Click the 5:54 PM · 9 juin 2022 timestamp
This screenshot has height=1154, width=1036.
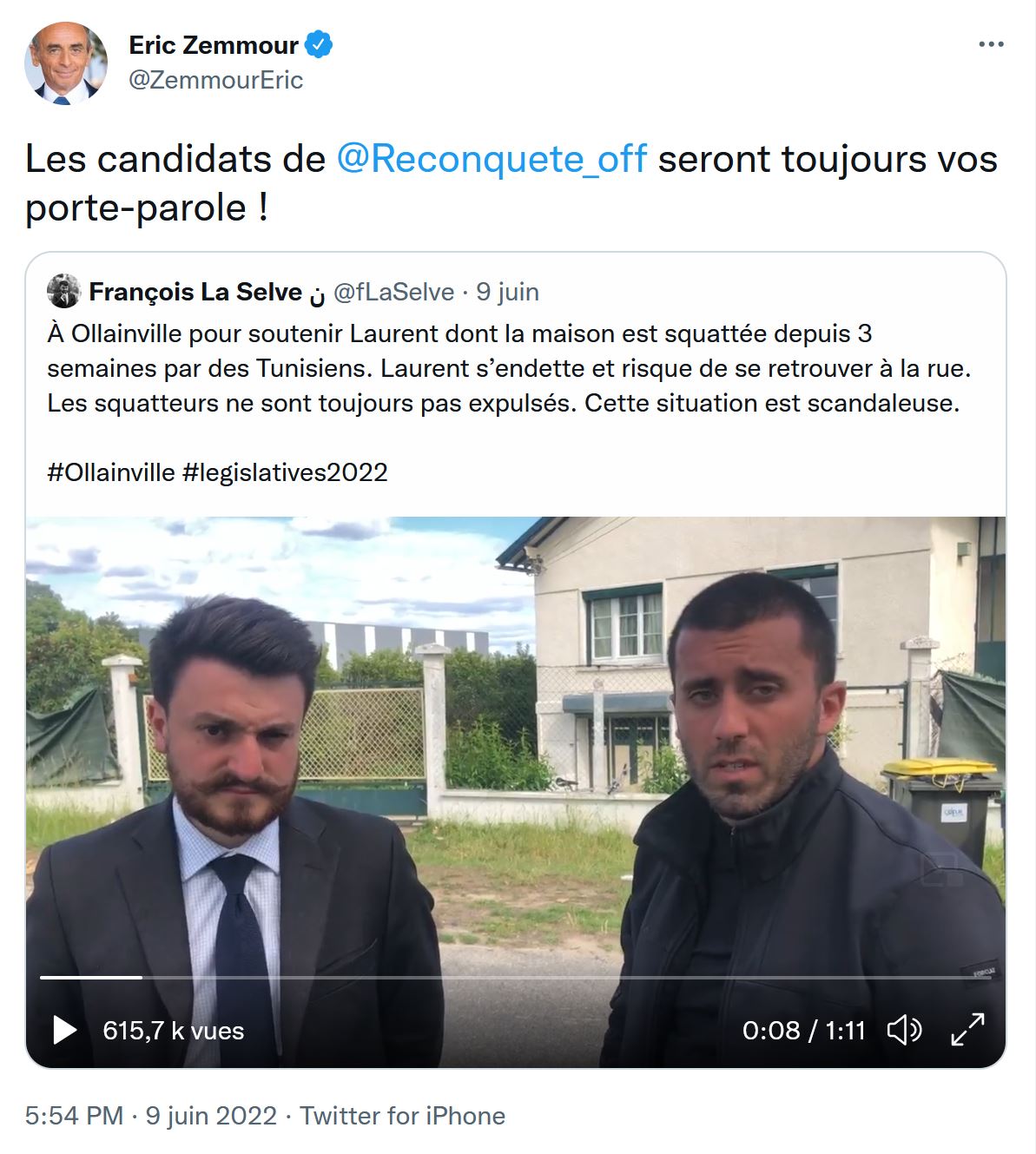(151, 1116)
